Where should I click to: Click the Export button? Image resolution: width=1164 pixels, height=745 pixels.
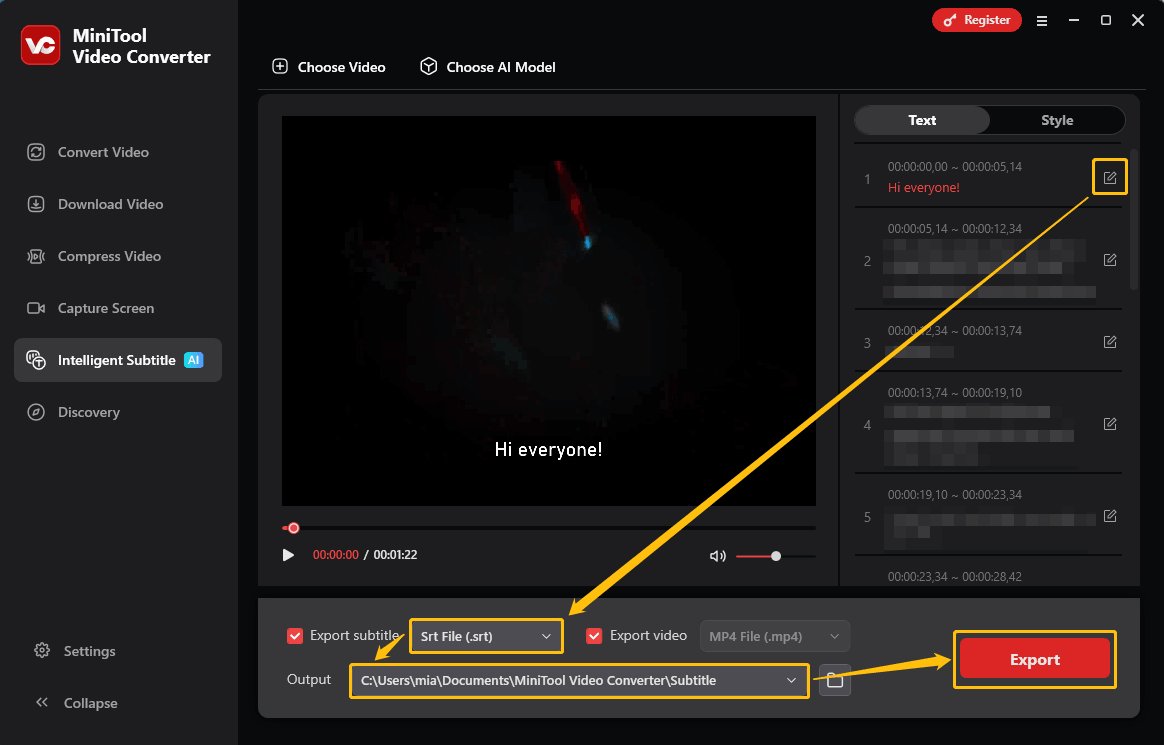coord(1034,659)
